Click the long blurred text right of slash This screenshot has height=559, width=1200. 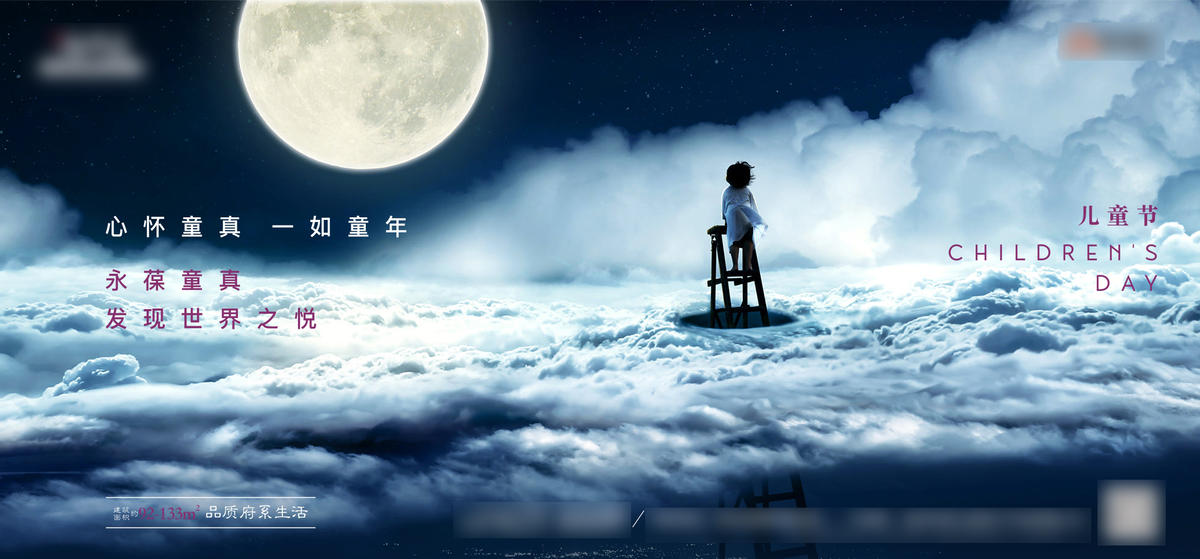870,523
